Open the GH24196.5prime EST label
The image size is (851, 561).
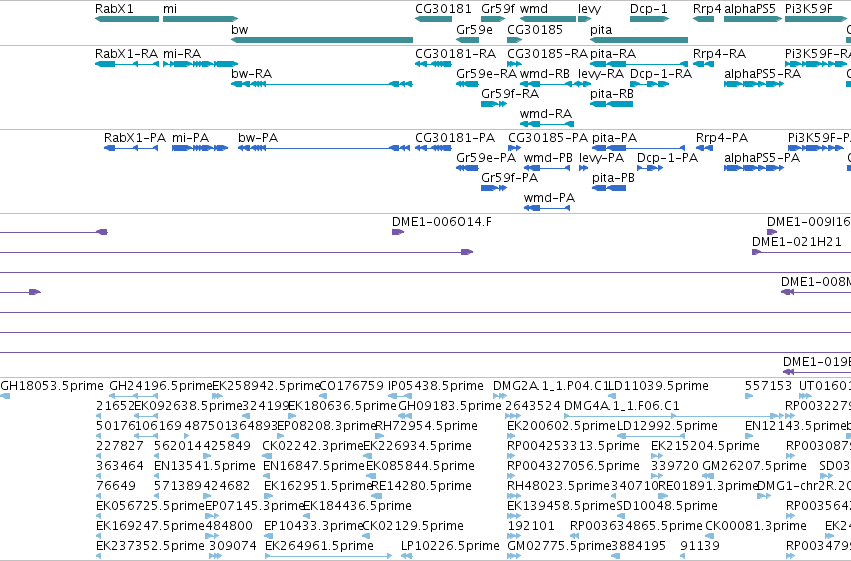(161, 386)
